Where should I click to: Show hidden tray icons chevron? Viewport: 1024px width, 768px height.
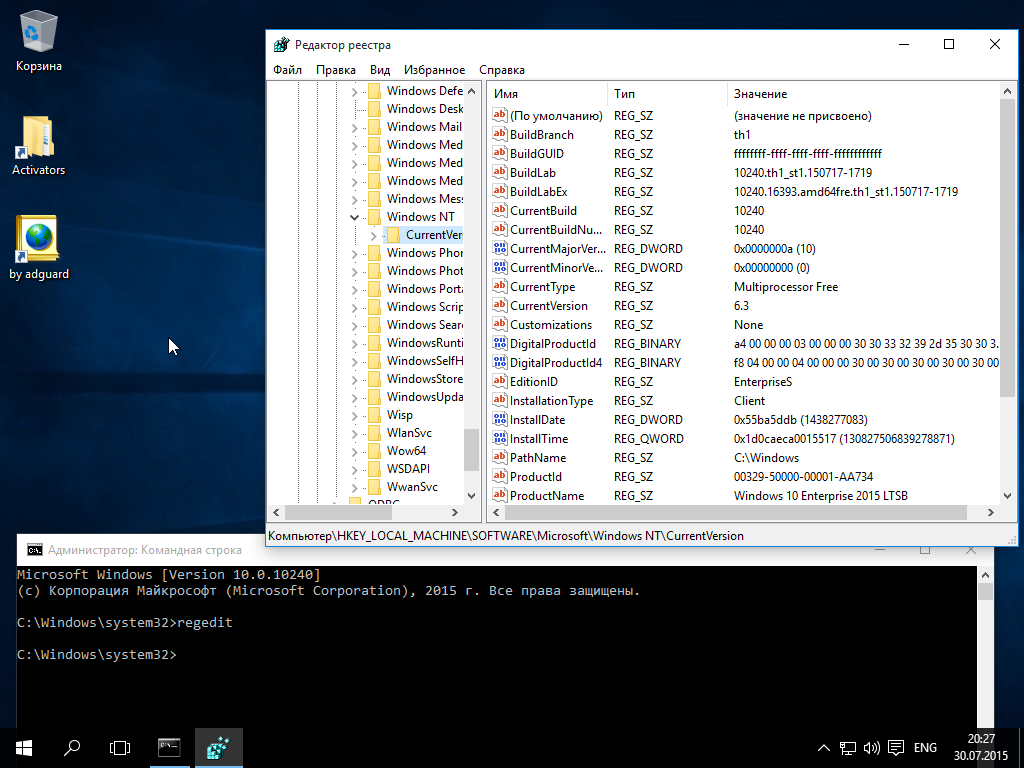pyautogui.click(x=824, y=748)
